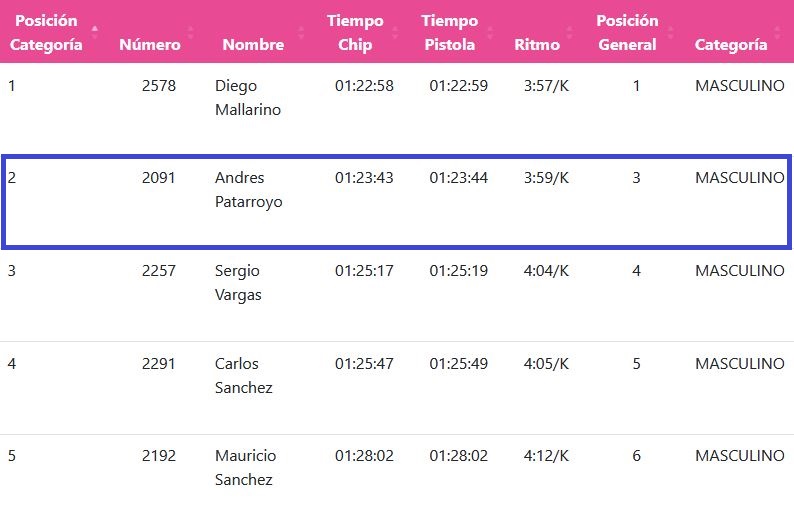Click sort arrows beside Posición Categoría header

pyautogui.click(x=94, y=33)
